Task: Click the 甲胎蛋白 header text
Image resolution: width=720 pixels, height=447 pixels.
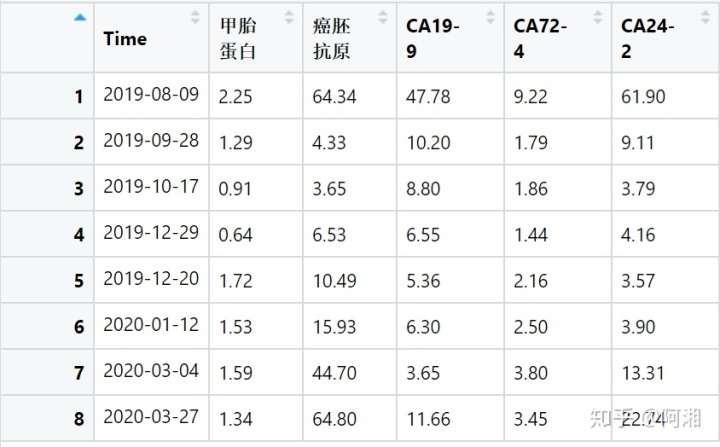Action: (x=238, y=39)
